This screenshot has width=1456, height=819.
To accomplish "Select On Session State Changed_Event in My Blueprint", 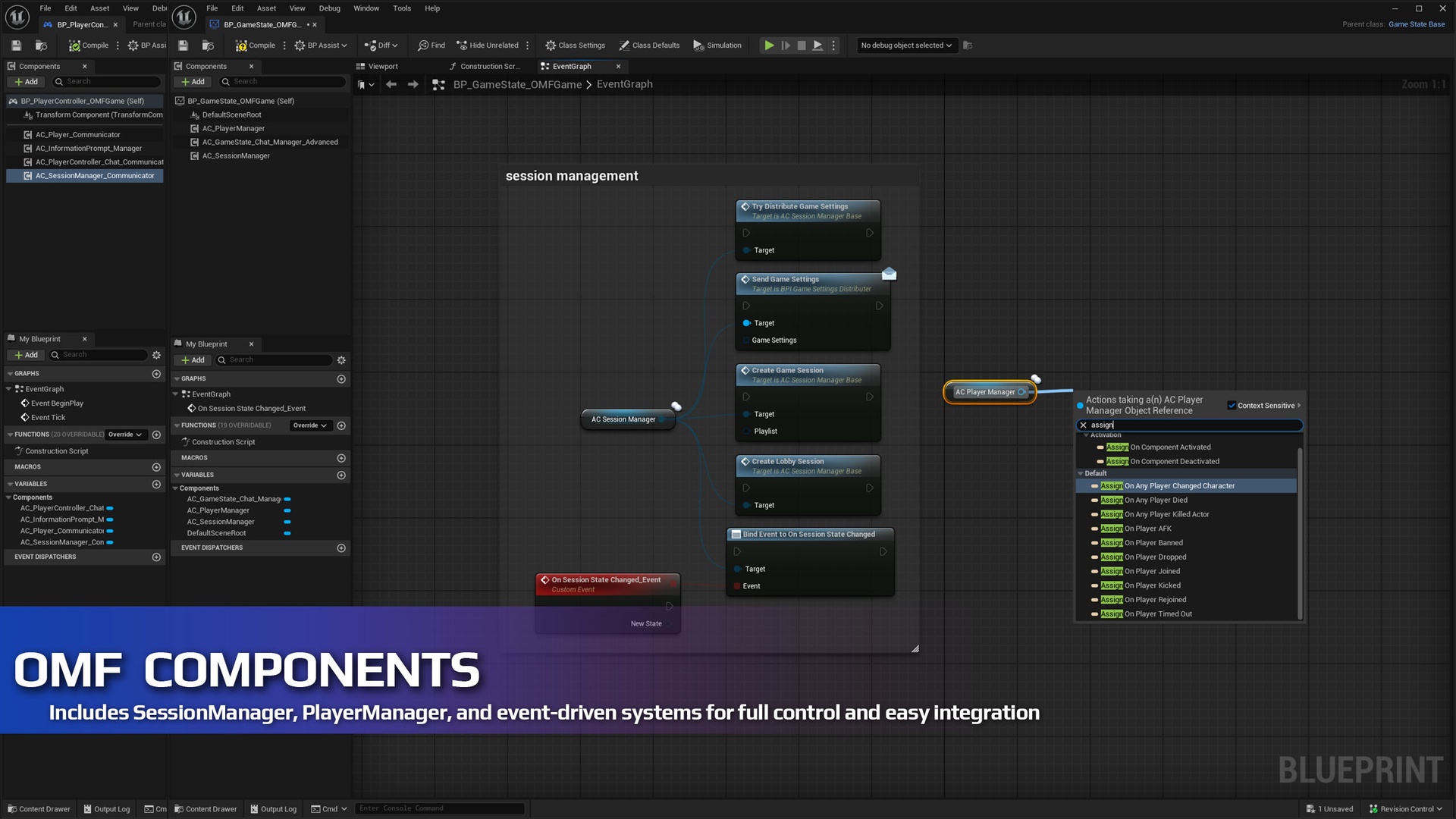I will point(252,409).
